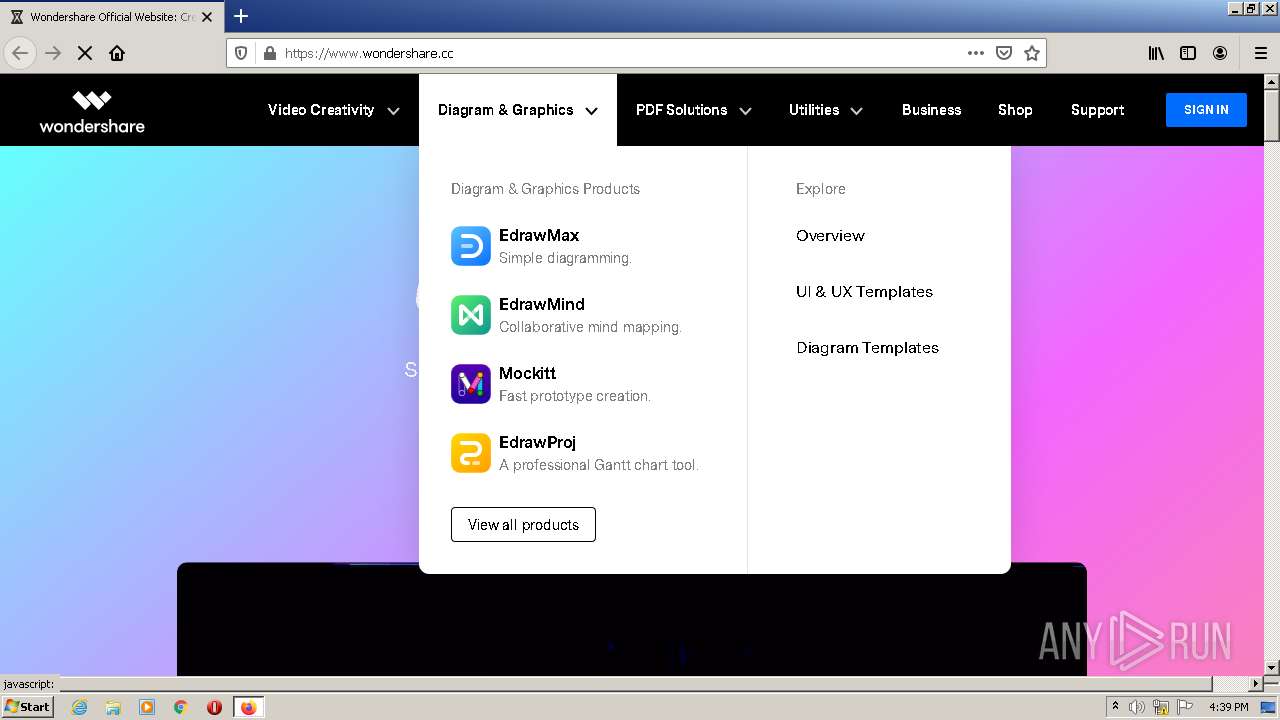Stop loading the page
The height and width of the screenshot is (720, 1280).
(85, 53)
